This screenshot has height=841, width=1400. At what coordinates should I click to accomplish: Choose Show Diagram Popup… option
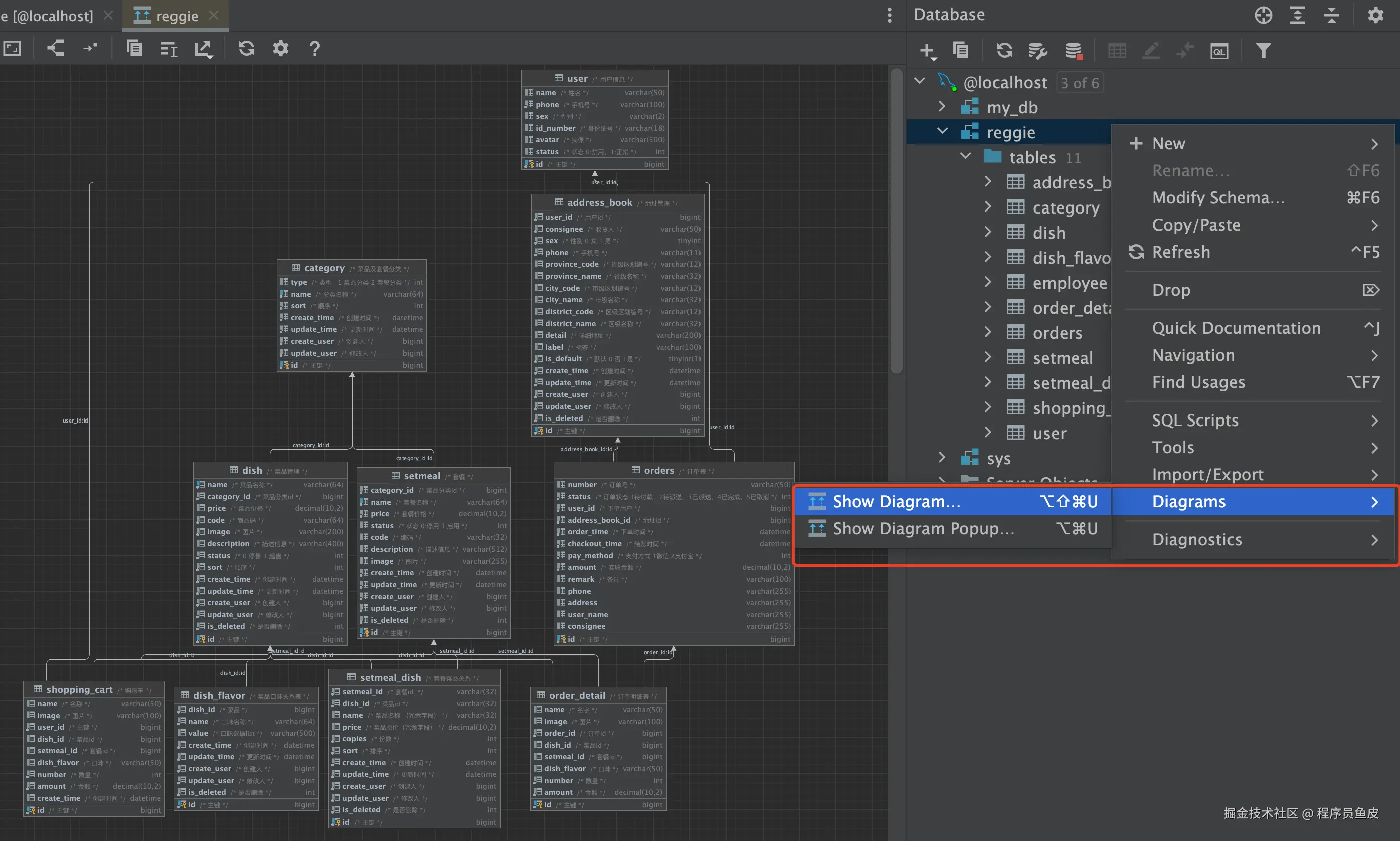(x=923, y=529)
